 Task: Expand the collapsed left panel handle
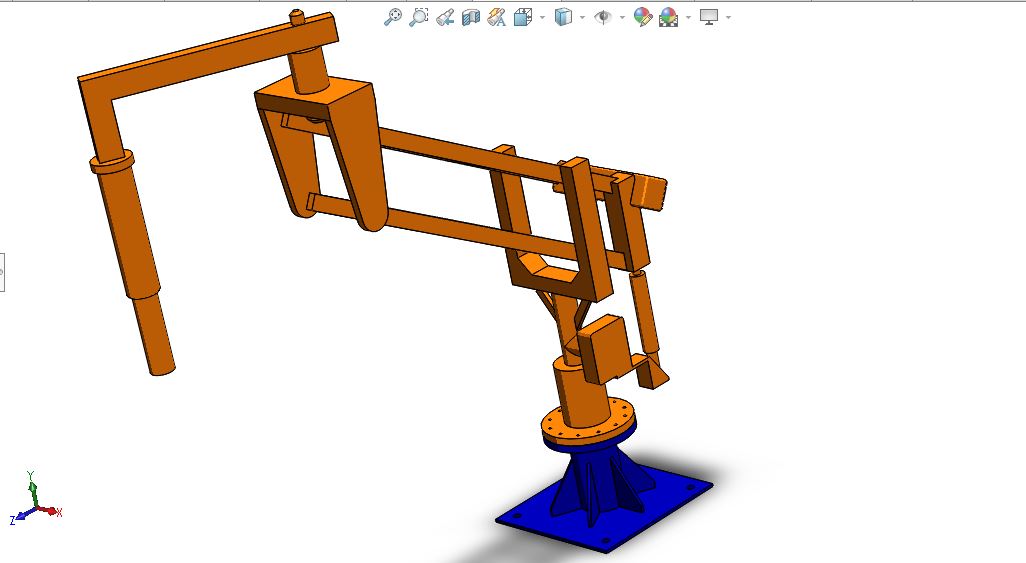tap(2, 271)
